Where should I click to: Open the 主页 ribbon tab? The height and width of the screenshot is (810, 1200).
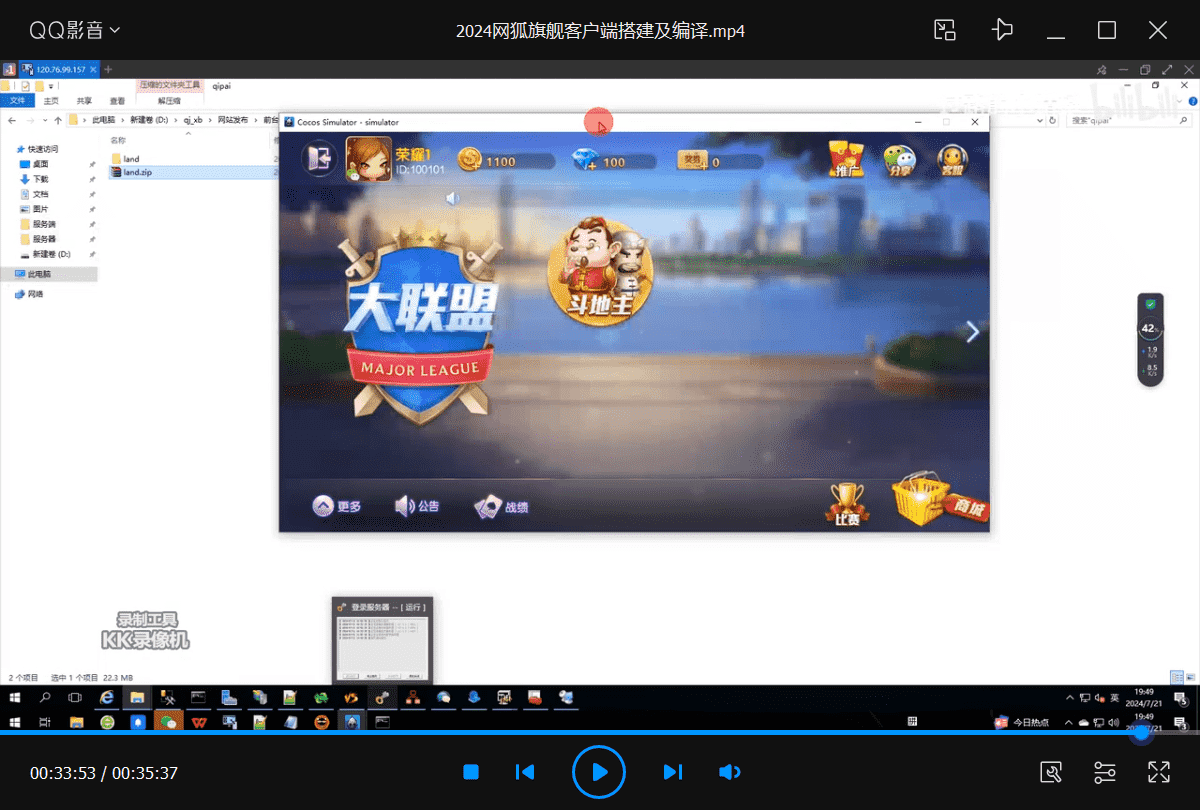pyautogui.click(x=52, y=101)
